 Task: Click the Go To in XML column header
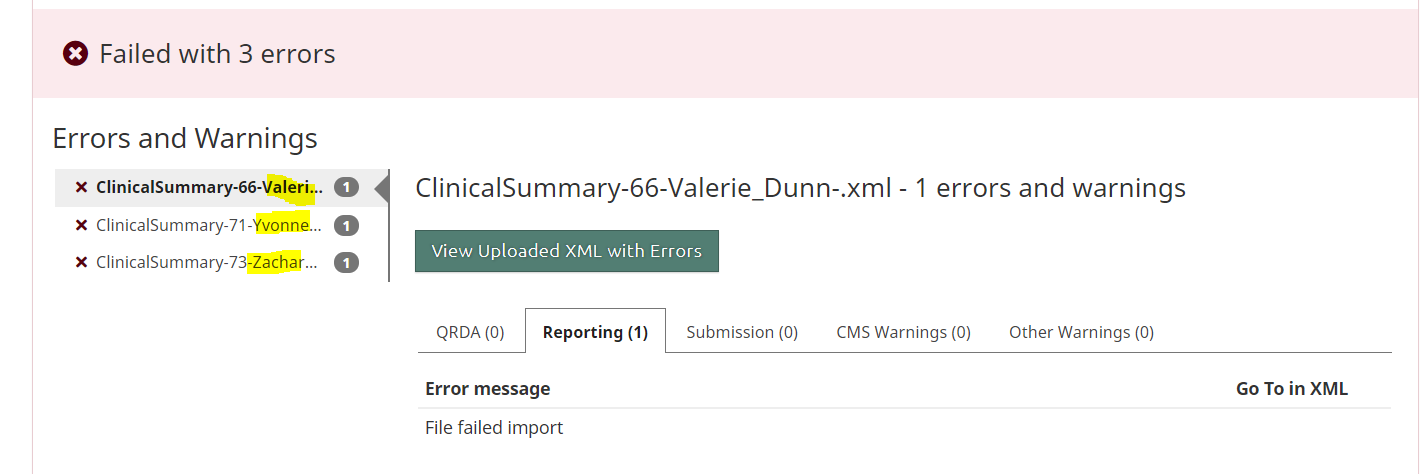click(1291, 389)
